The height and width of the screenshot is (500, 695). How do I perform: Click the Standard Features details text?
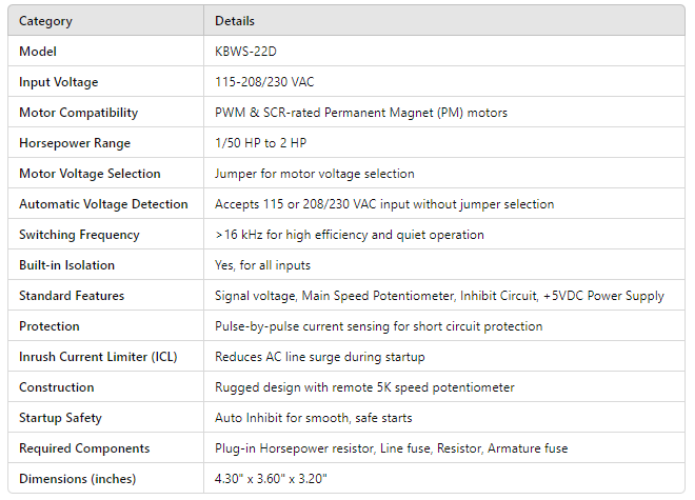point(439,296)
